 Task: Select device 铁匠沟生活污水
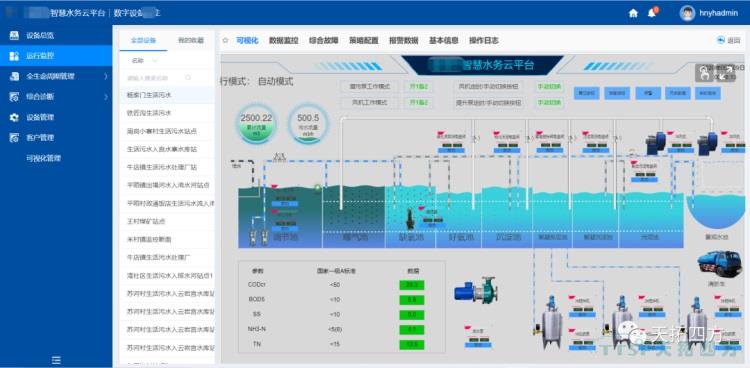point(166,113)
